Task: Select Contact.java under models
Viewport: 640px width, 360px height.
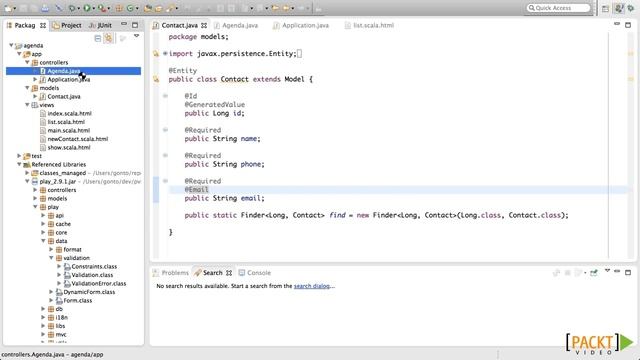Action: point(64,97)
